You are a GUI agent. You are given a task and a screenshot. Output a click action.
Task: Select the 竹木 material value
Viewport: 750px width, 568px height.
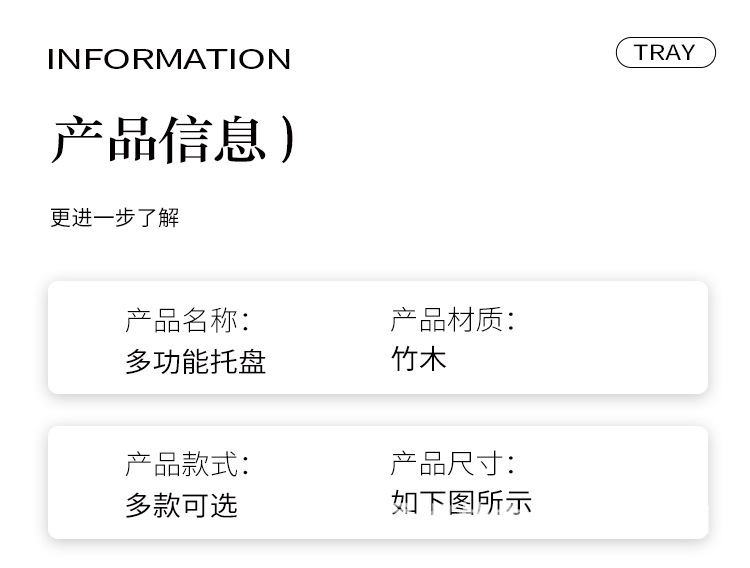click(418, 359)
